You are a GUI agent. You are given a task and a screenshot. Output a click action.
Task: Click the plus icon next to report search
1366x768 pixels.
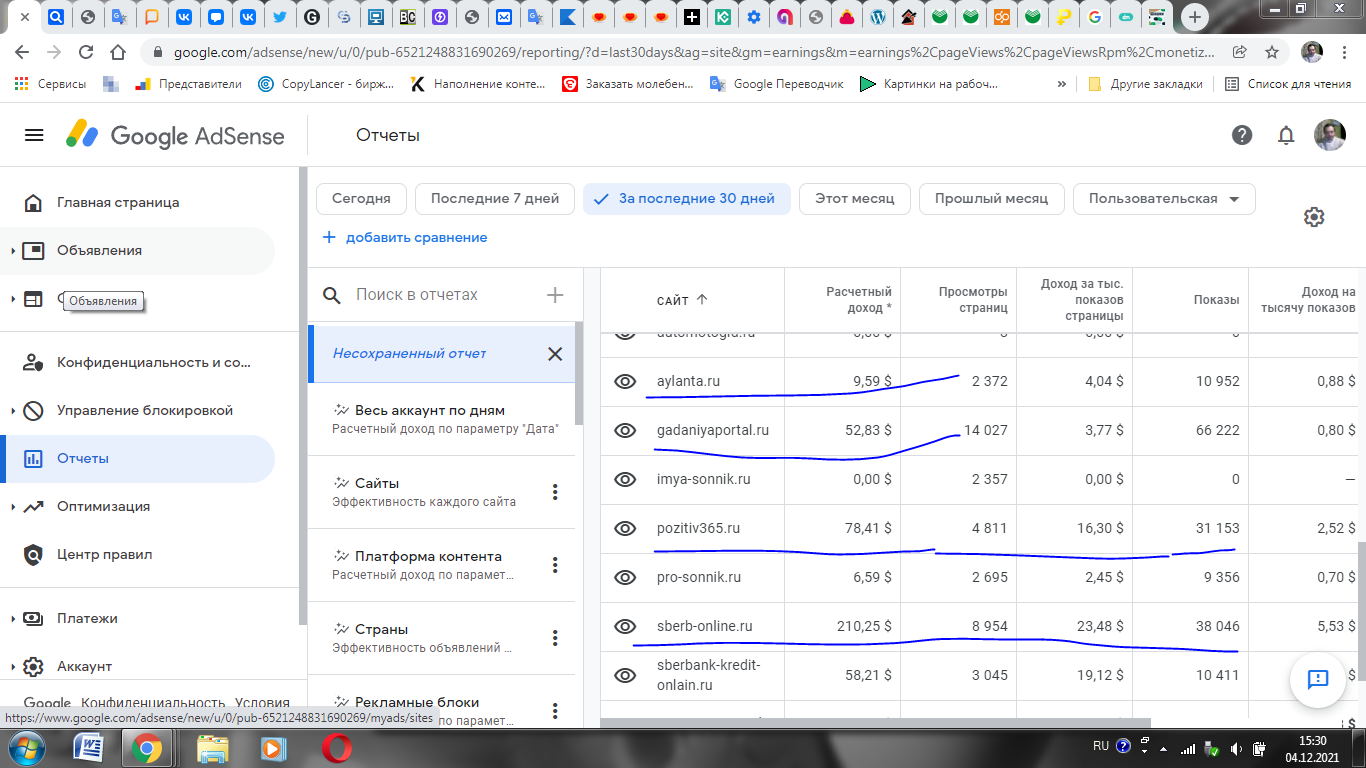pos(555,294)
